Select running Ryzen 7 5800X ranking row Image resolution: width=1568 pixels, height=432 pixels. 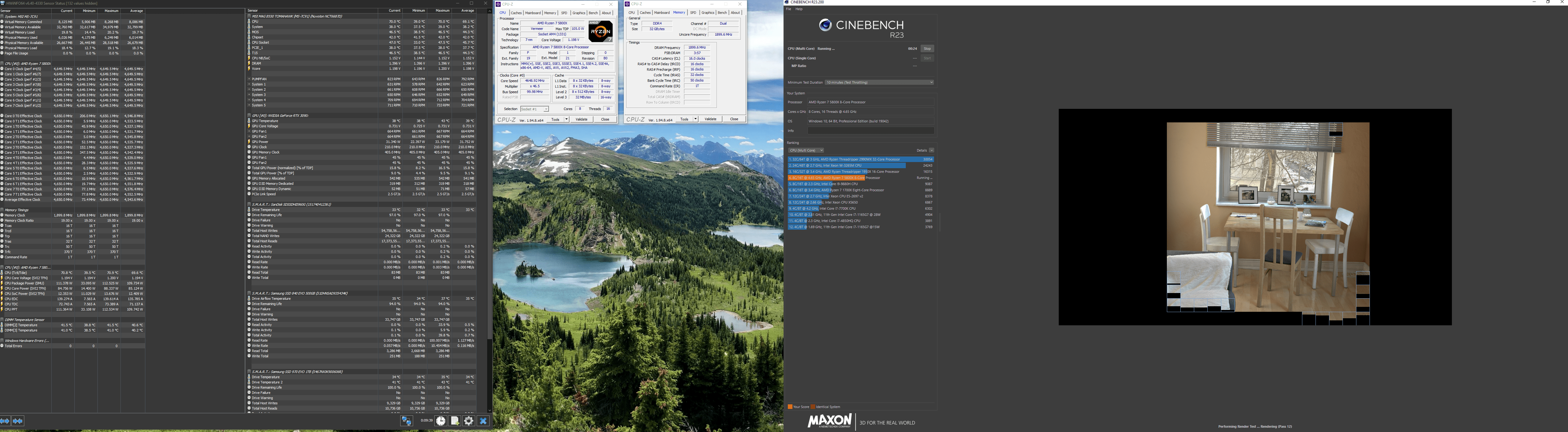point(861,178)
